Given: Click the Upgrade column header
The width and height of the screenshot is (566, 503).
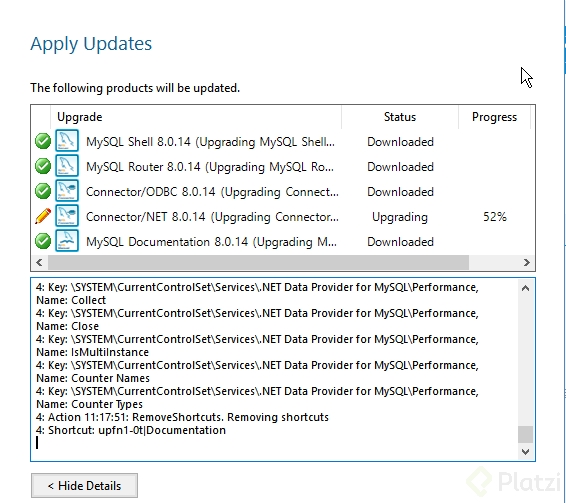Looking at the screenshot, I should pos(196,117).
